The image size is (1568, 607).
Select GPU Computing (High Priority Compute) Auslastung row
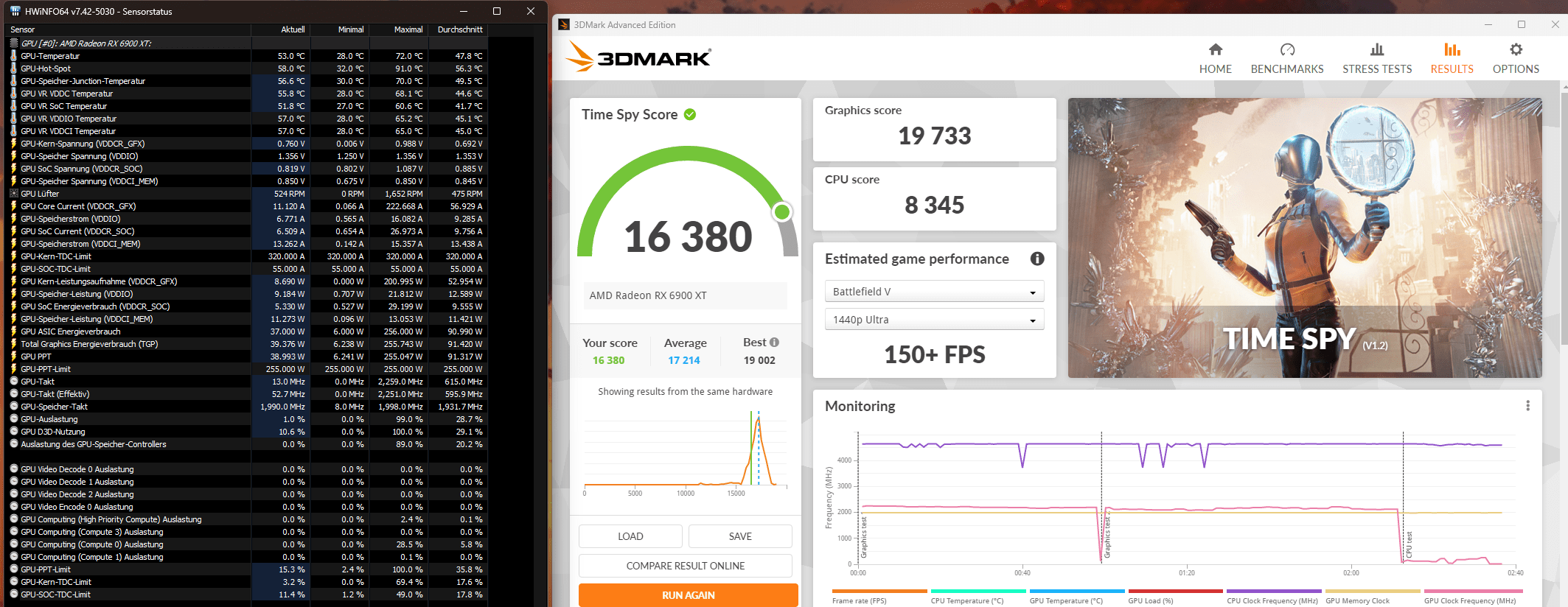tap(247, 519)
